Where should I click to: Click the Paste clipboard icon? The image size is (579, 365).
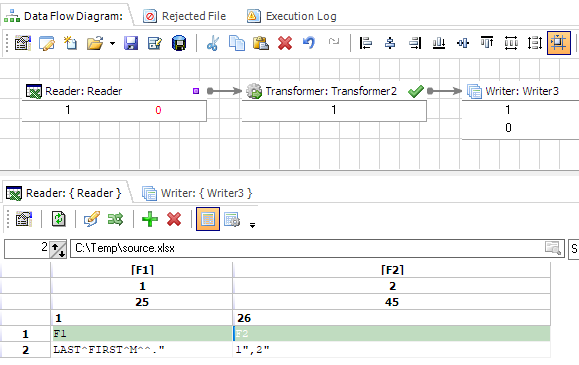[x=261, y=43]
